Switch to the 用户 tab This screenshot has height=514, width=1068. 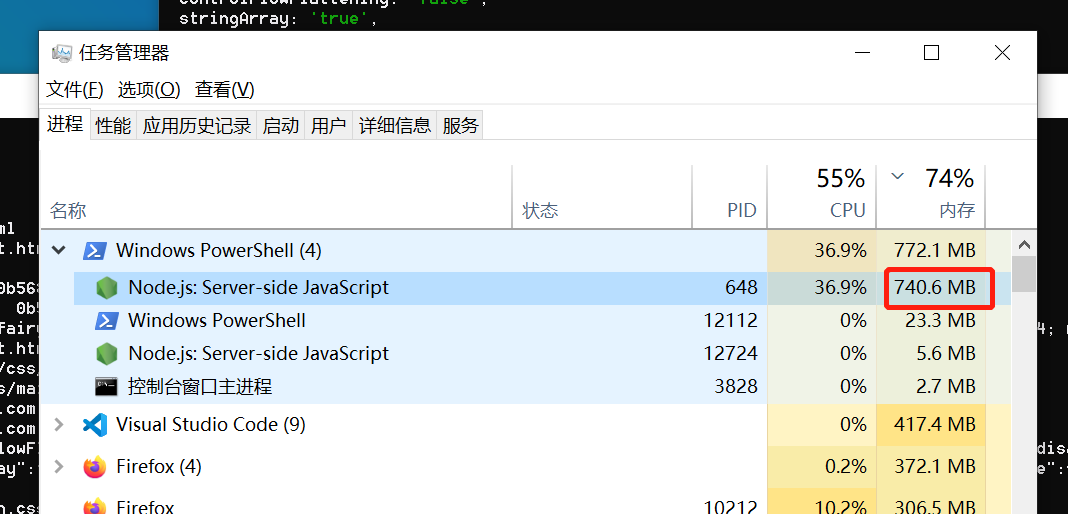[328, 125]
